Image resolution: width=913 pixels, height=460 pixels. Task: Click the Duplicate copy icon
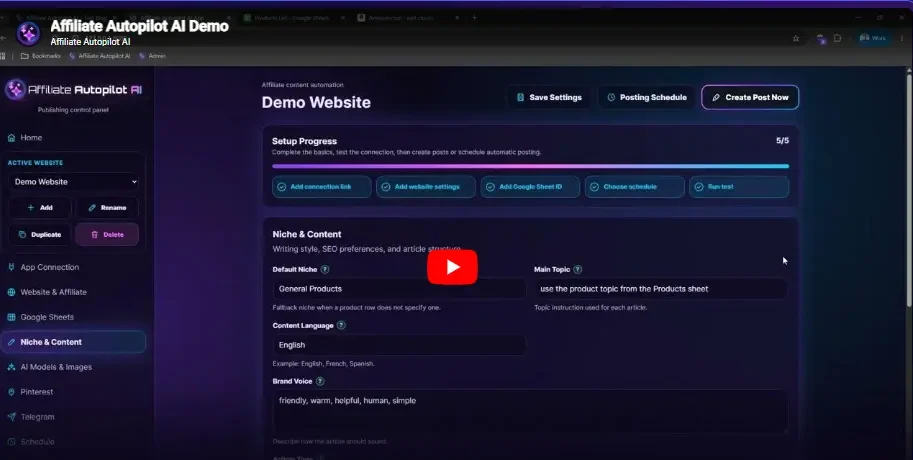coord(22,235)
